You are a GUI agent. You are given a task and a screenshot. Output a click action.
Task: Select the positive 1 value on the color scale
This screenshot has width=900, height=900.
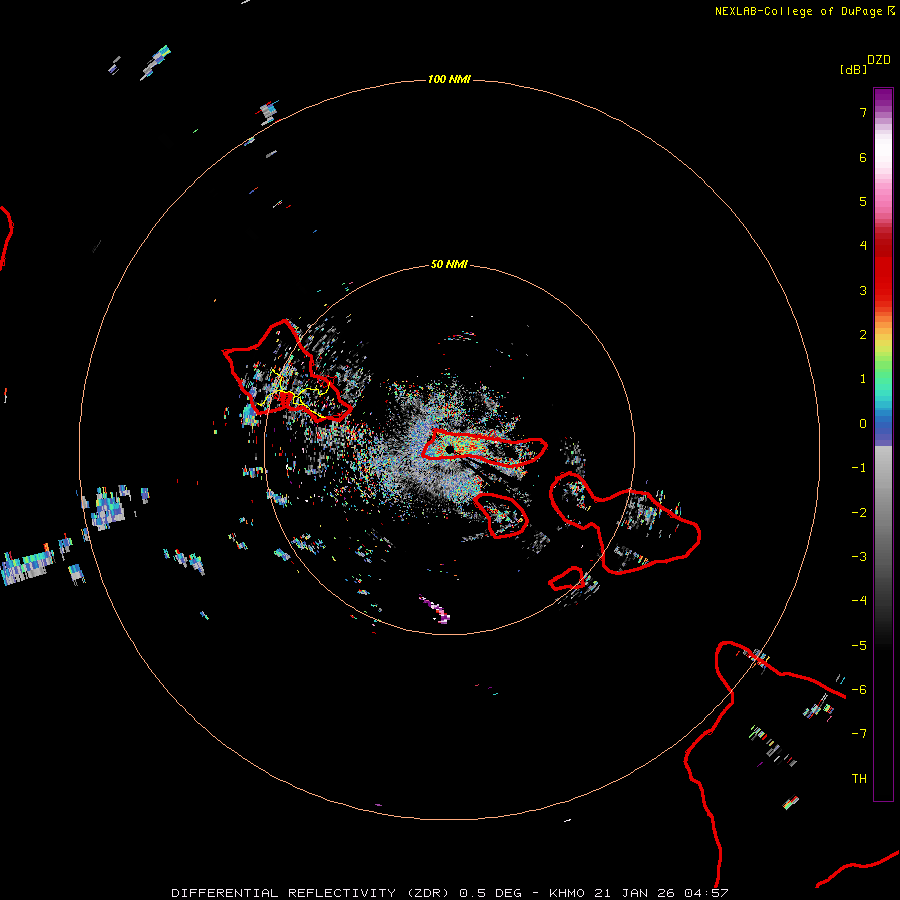863,379
